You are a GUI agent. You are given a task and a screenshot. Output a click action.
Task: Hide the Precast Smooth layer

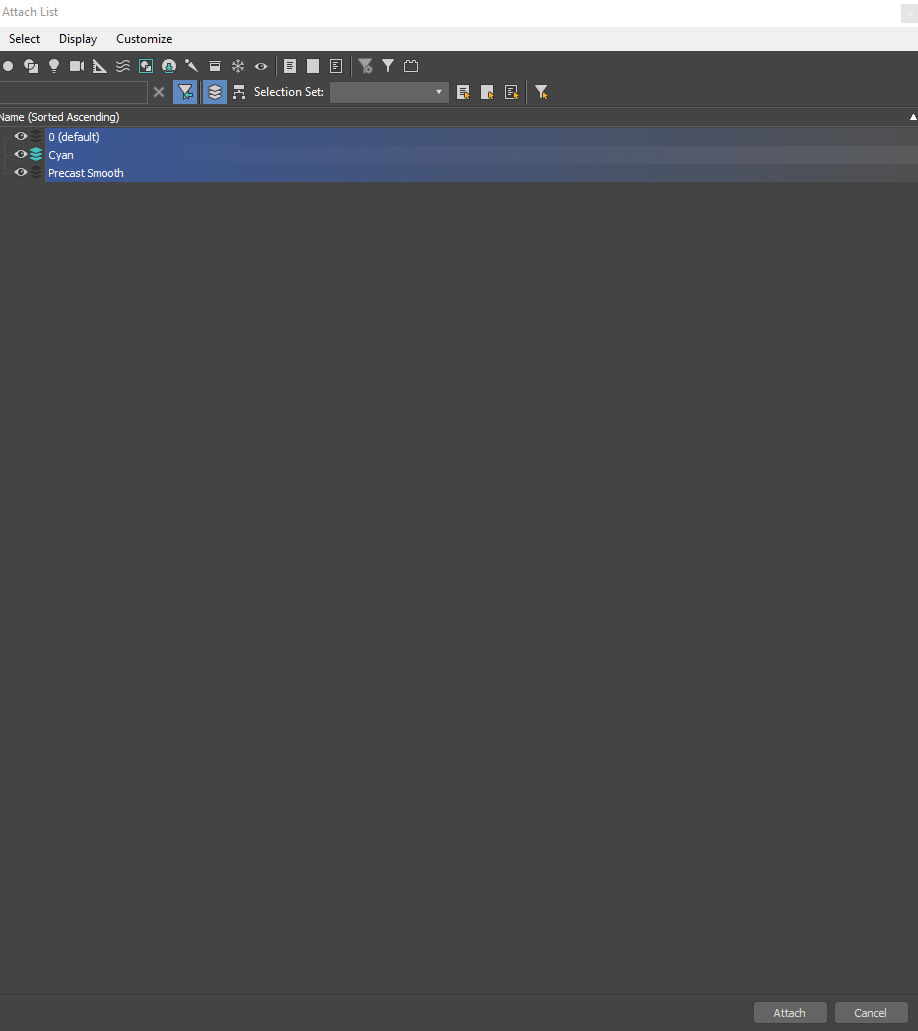21,172
